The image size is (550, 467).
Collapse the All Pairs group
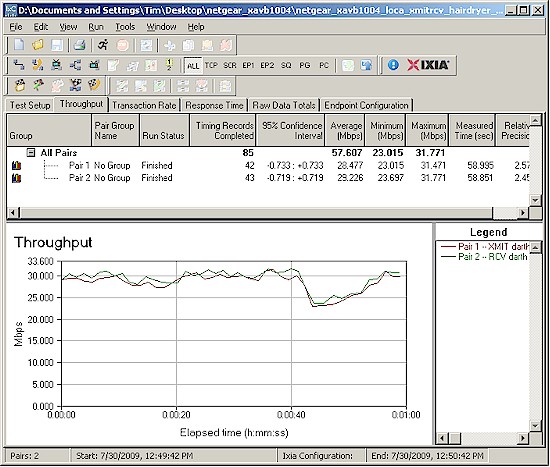click(31, 153)
